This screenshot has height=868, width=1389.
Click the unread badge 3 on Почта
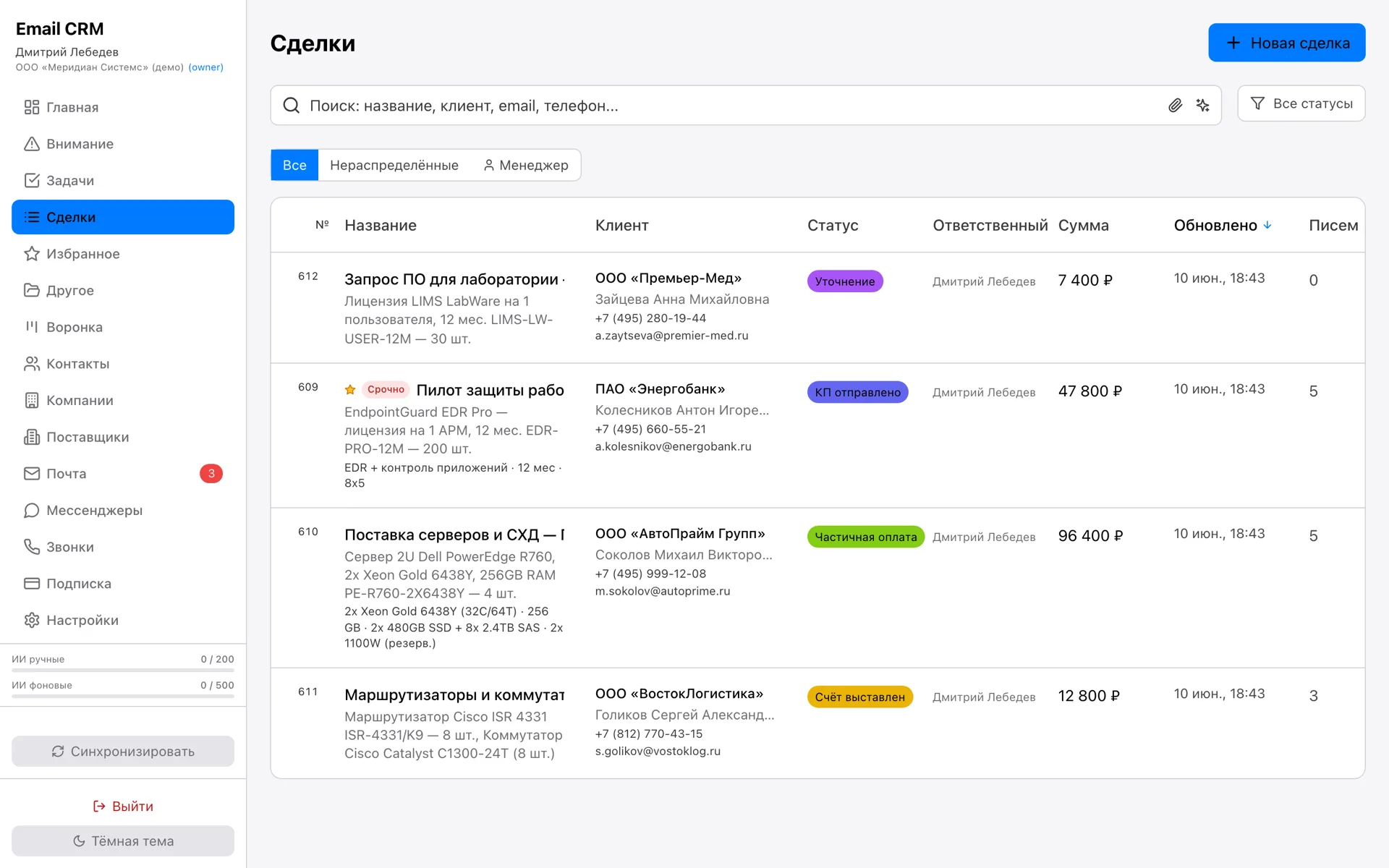point(211,474)
